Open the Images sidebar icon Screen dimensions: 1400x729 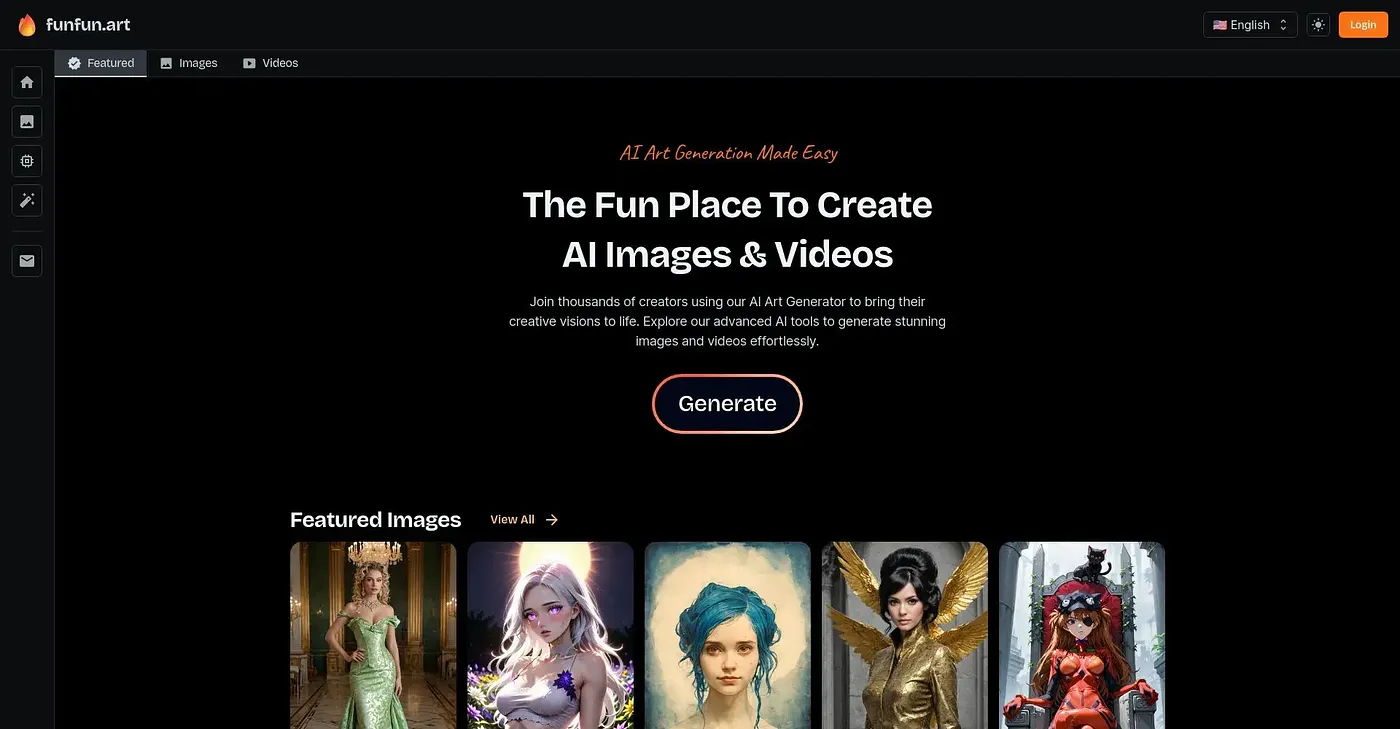click(27, 121)
